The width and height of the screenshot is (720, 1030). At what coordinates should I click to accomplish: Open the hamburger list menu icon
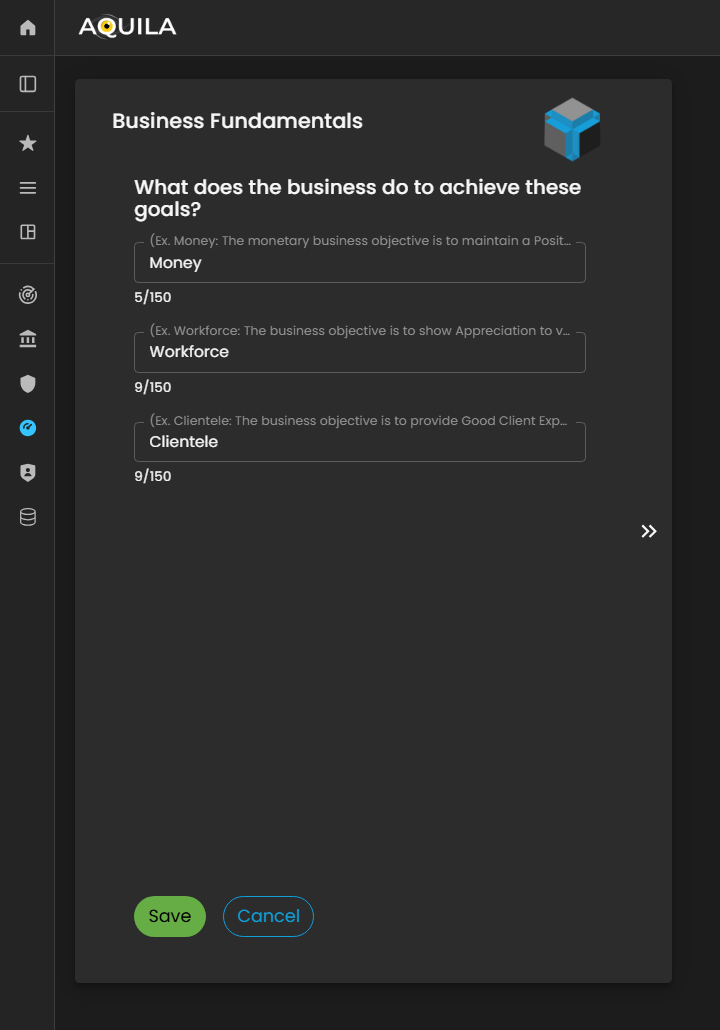pyautogui.click(x=28, y=188)
